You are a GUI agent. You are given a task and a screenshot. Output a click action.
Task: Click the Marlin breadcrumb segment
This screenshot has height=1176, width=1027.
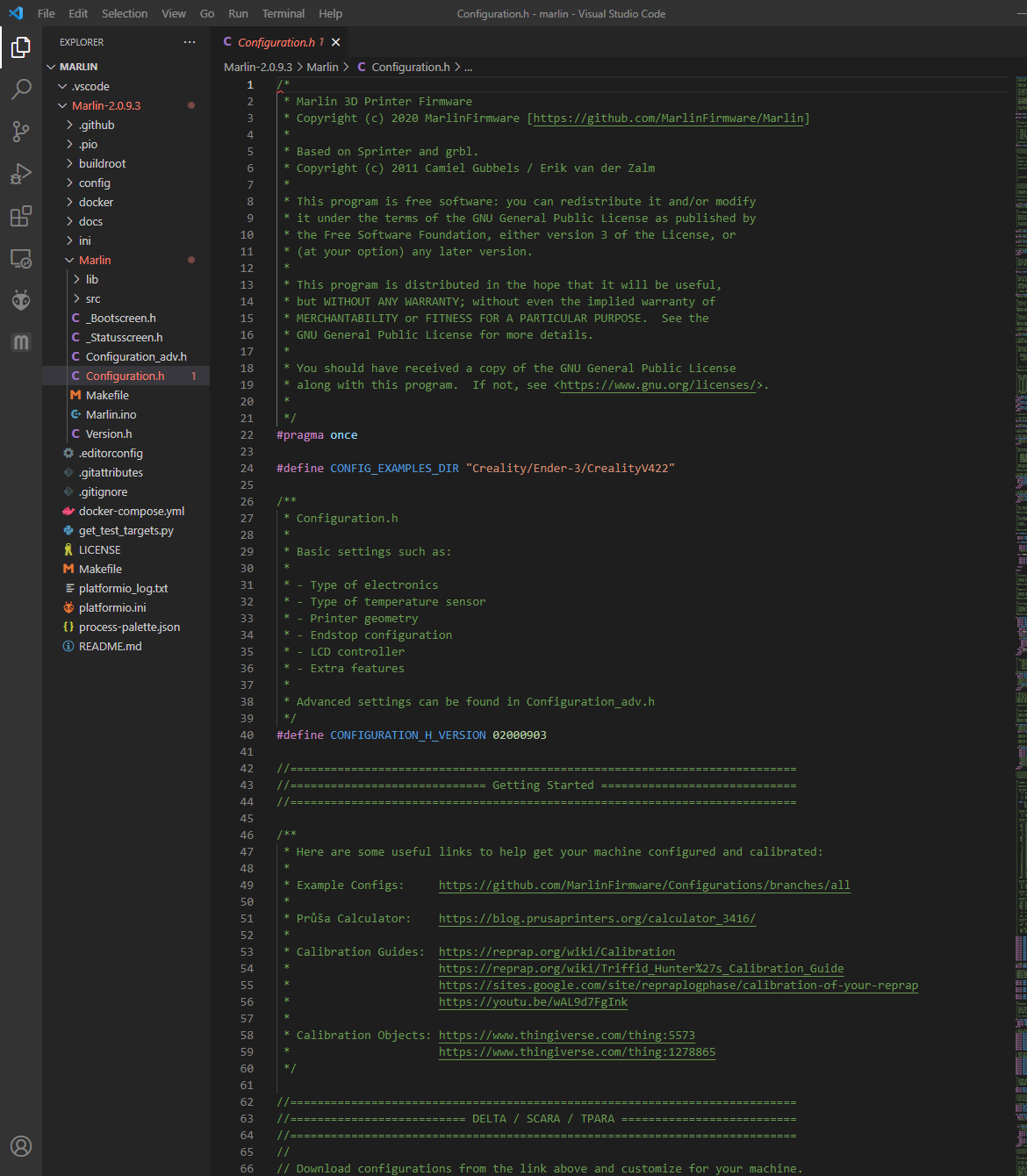click(322, 67)
